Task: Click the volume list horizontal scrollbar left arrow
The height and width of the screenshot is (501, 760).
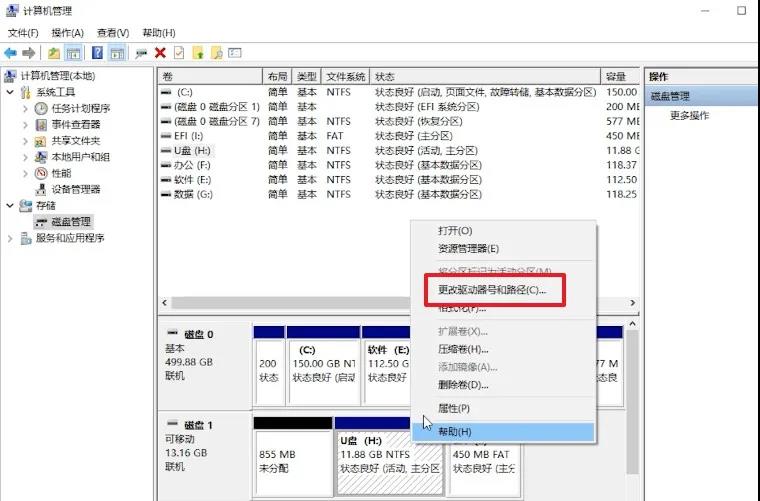Action: pyautogui.click(x=165, y=303)
